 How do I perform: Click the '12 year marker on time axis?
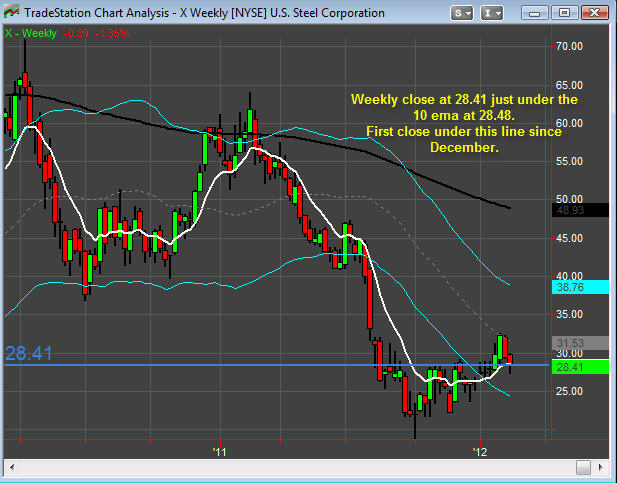pyautogui.click(x=480, y=452)
